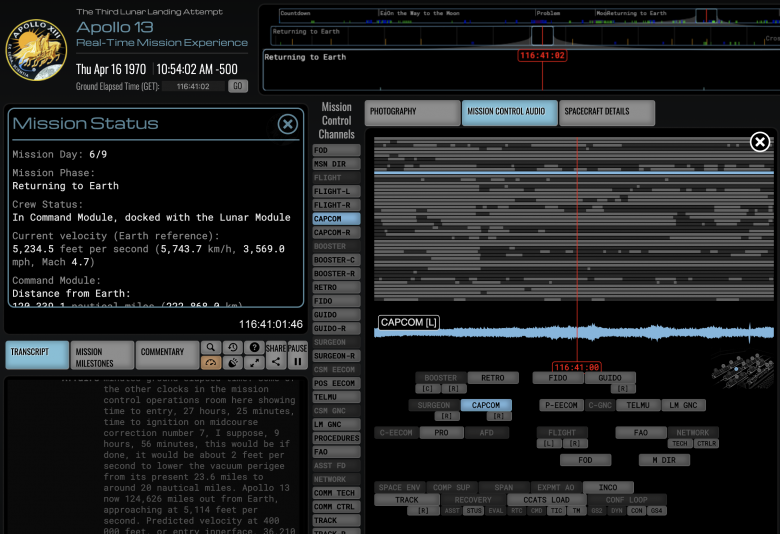Viewport: 780px width, 534px height.
Task: Click the history clock rewind icon
Action: (232, 347)
